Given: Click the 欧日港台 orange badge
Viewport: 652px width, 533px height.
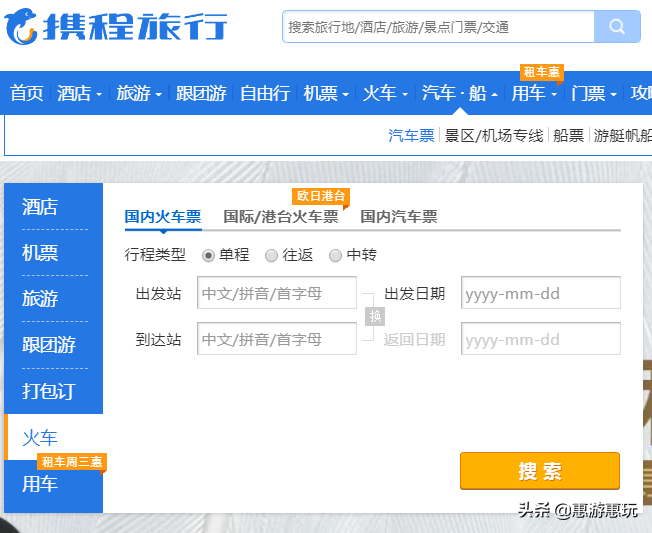Looking at the screenshot, I should coord(321,196).
